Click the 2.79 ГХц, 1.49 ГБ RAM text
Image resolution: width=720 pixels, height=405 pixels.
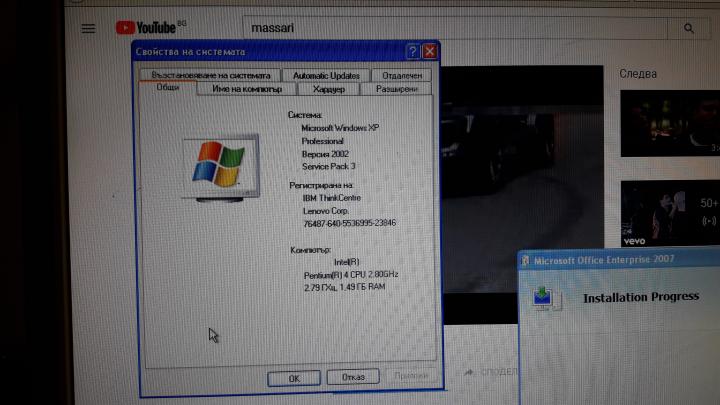344,287
